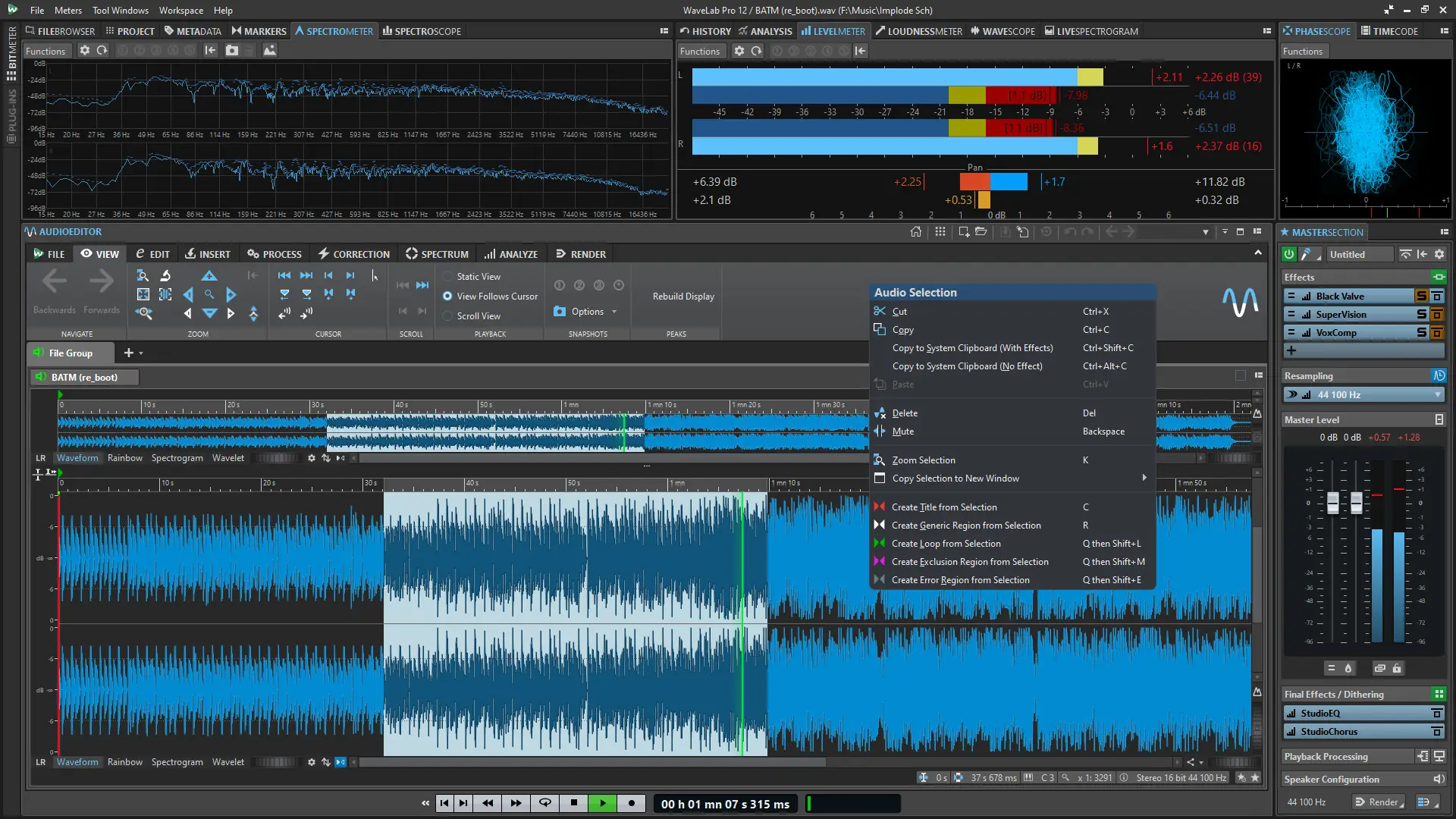1456x819 pixels.
Task: Select the Static View radio option
Action: tap(448, 277)
